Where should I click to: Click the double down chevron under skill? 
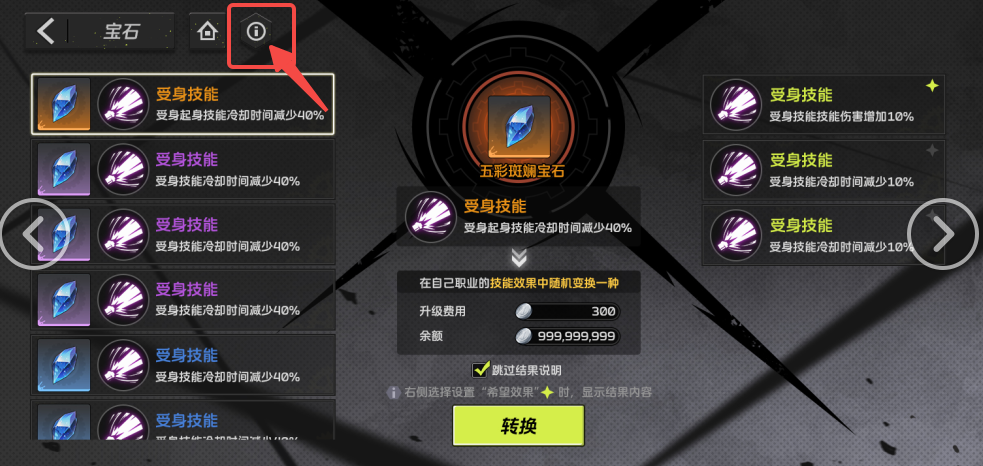click(518, 258)
